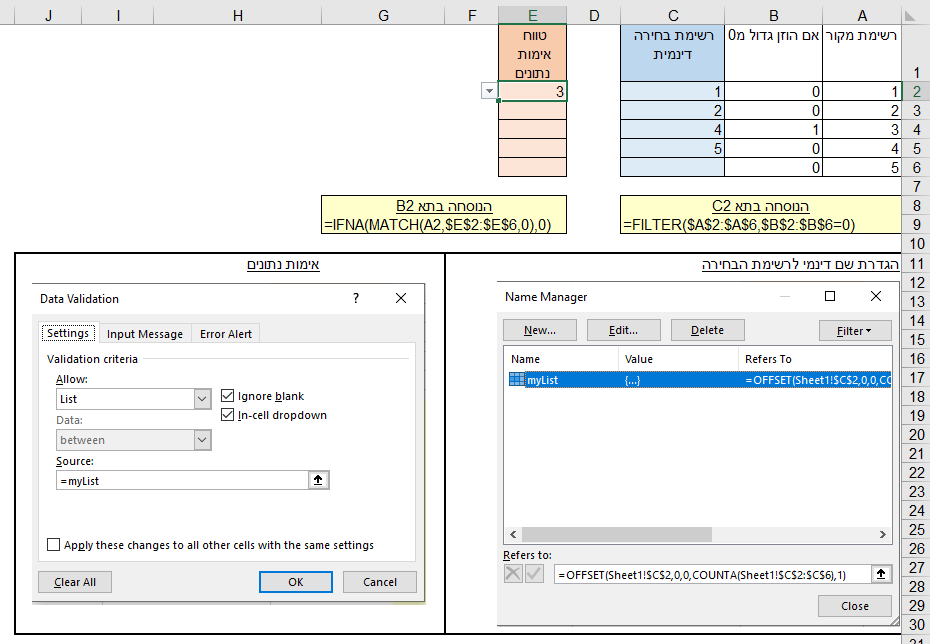Click cell E2 containing 3
930x644 pixels.
coord(533,91)
